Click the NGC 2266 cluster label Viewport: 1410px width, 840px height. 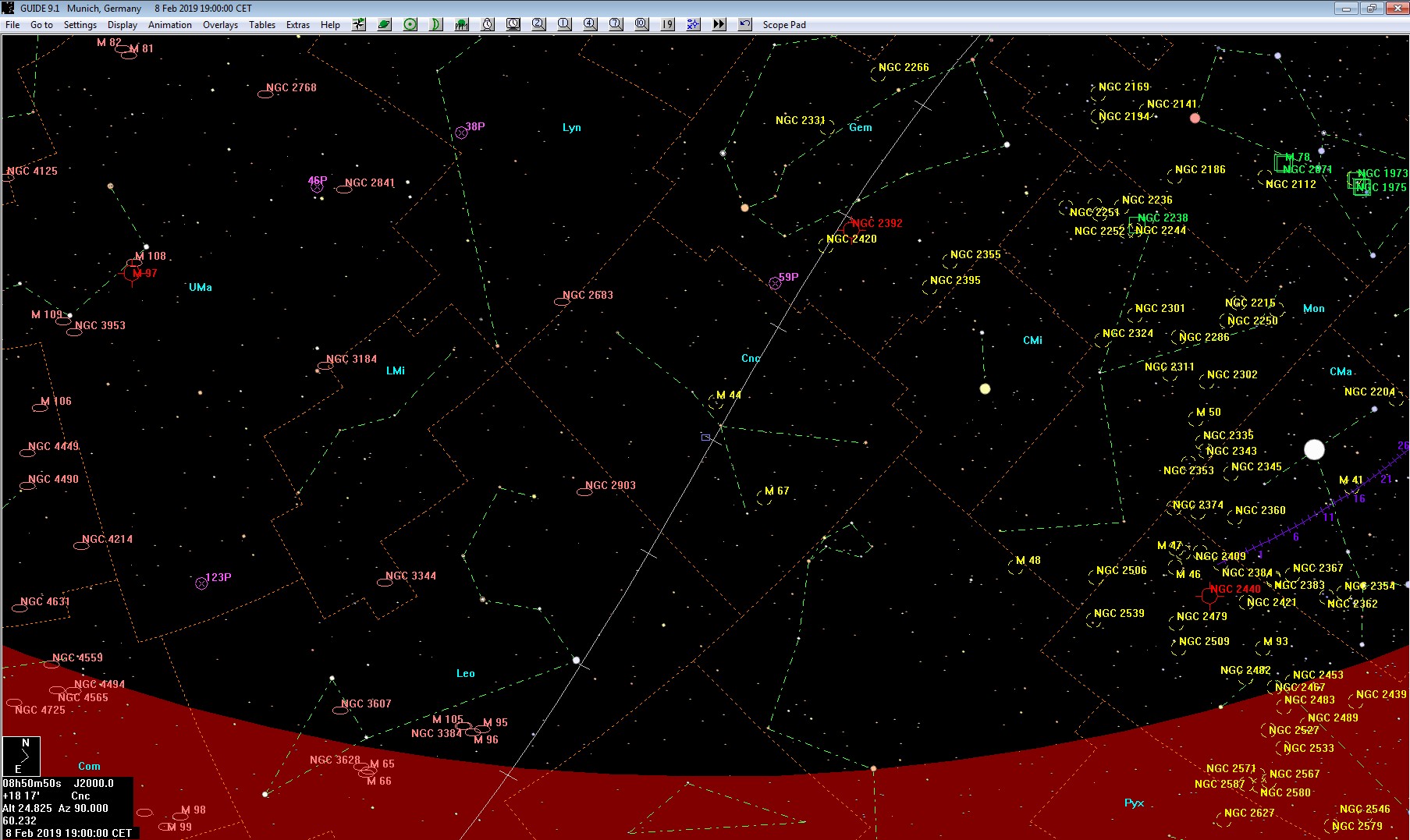pyautogui.click(x=904, y=67)
